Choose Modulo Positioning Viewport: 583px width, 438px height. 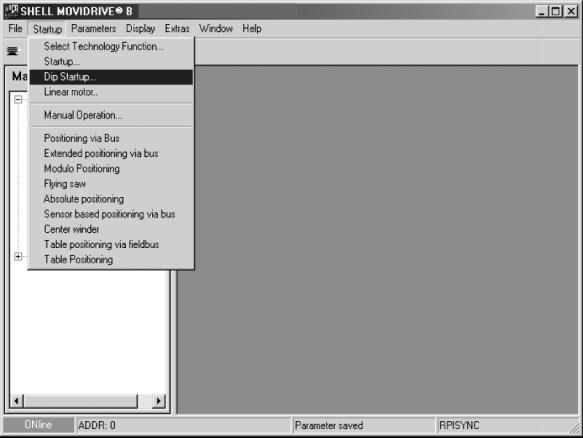point(111,169)
